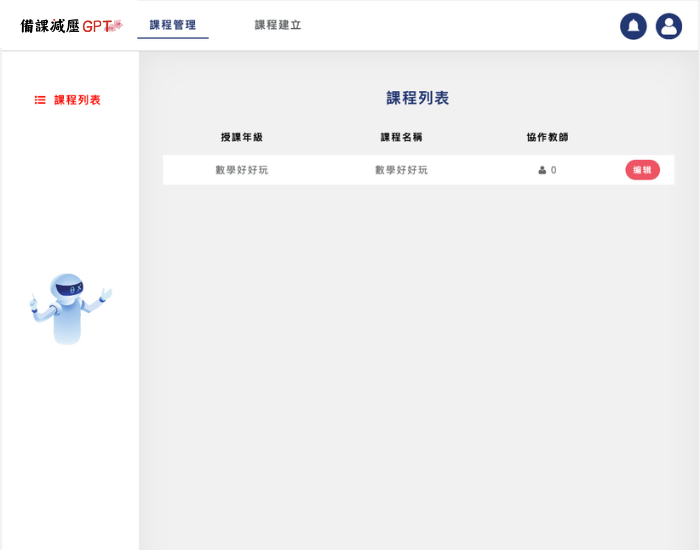
Task: Click the red flower decoration in the logo
Action: 117,25
